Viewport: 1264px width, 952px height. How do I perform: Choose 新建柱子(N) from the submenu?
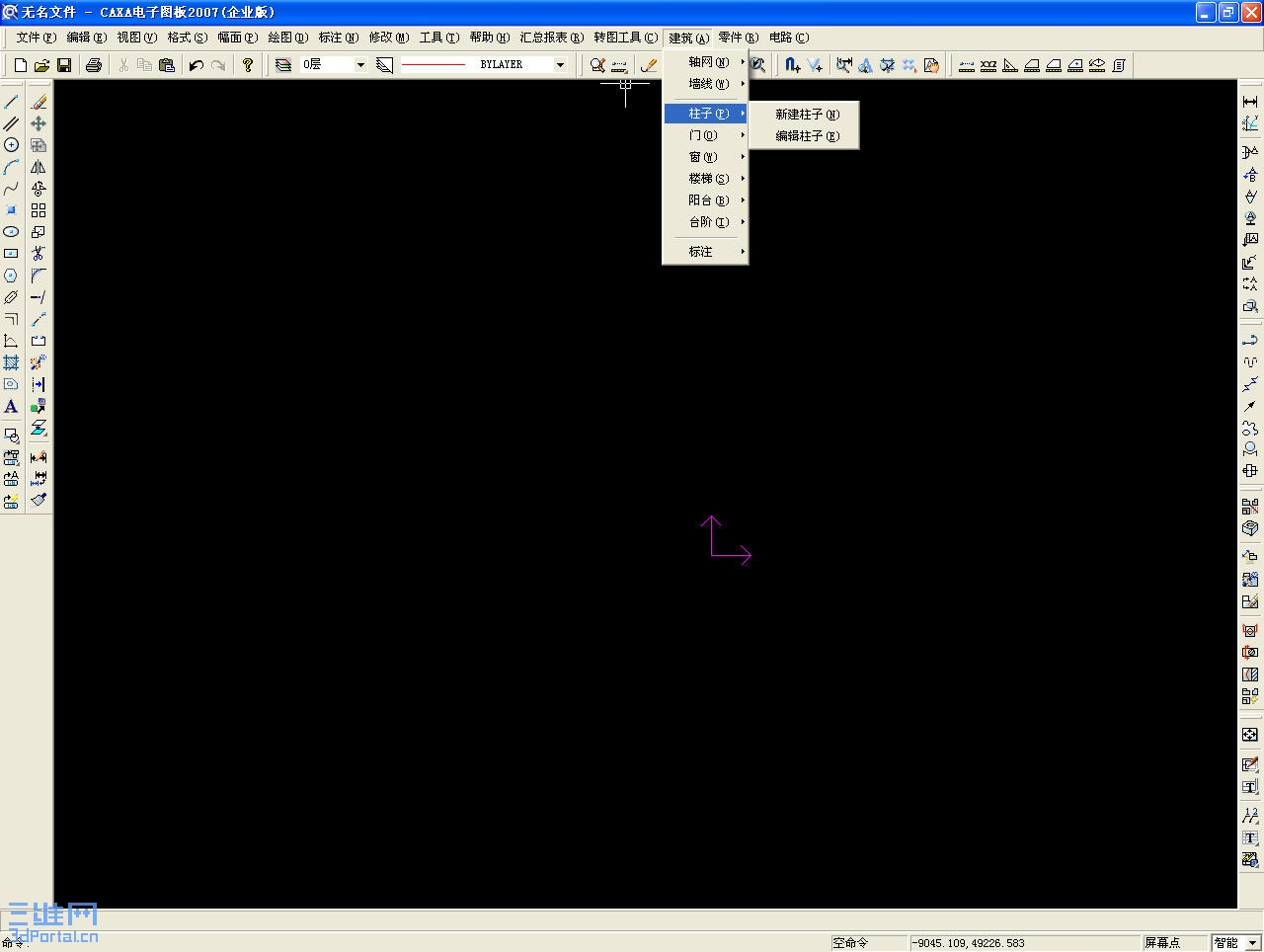coord(805,115)
